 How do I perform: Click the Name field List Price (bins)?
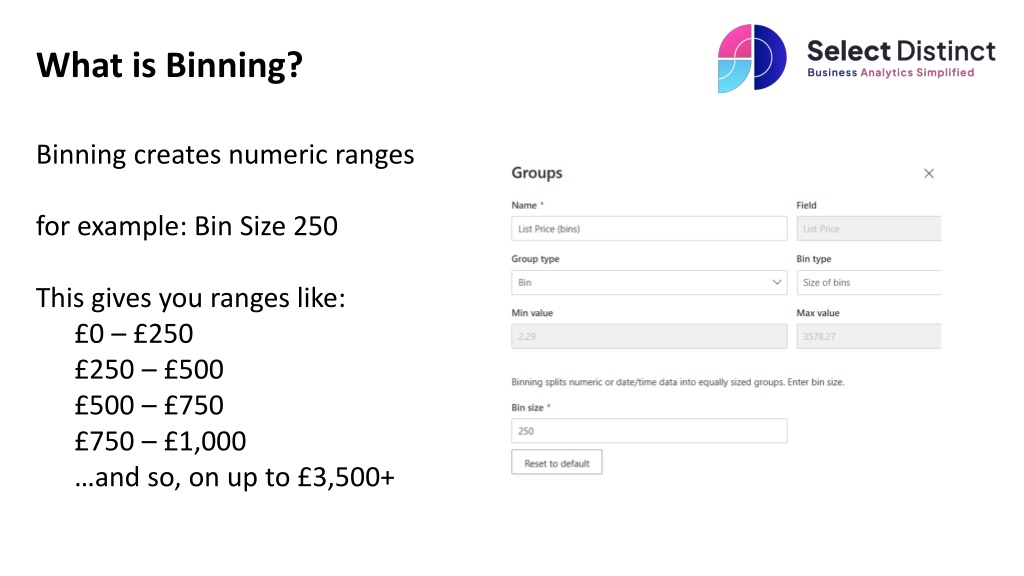[x=649, y=229]
